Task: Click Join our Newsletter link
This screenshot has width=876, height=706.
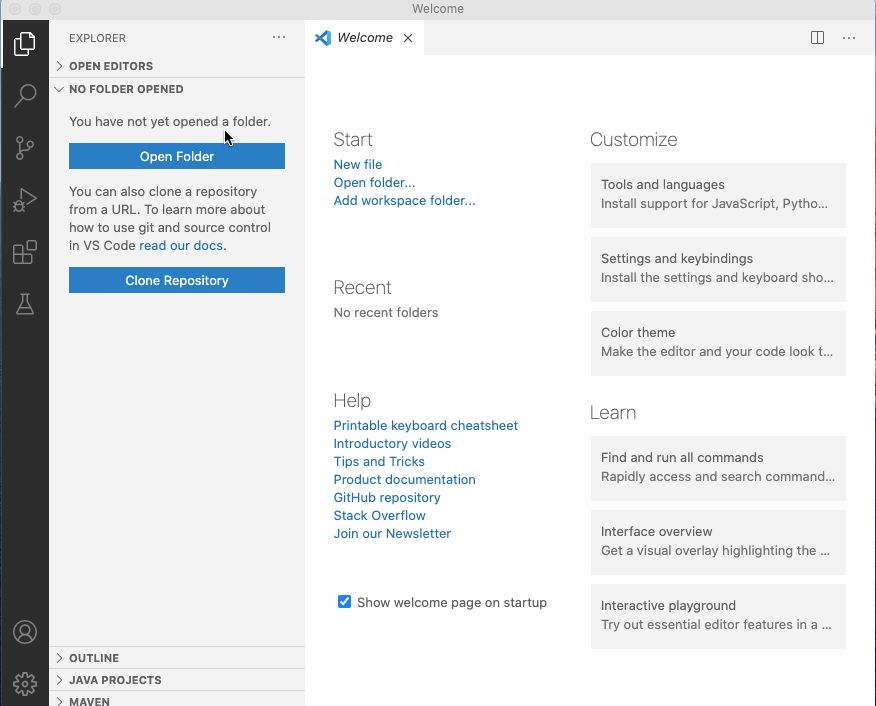Action: tap(392, 533)
